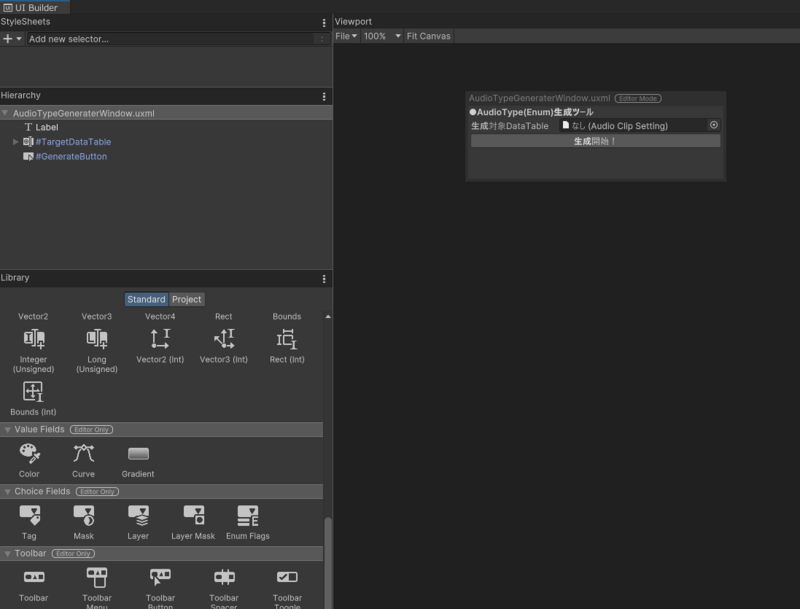Open the Hierarchy panel options menu
The height and width of the screenshot is (609, 800).
click(x=322, y=94)
